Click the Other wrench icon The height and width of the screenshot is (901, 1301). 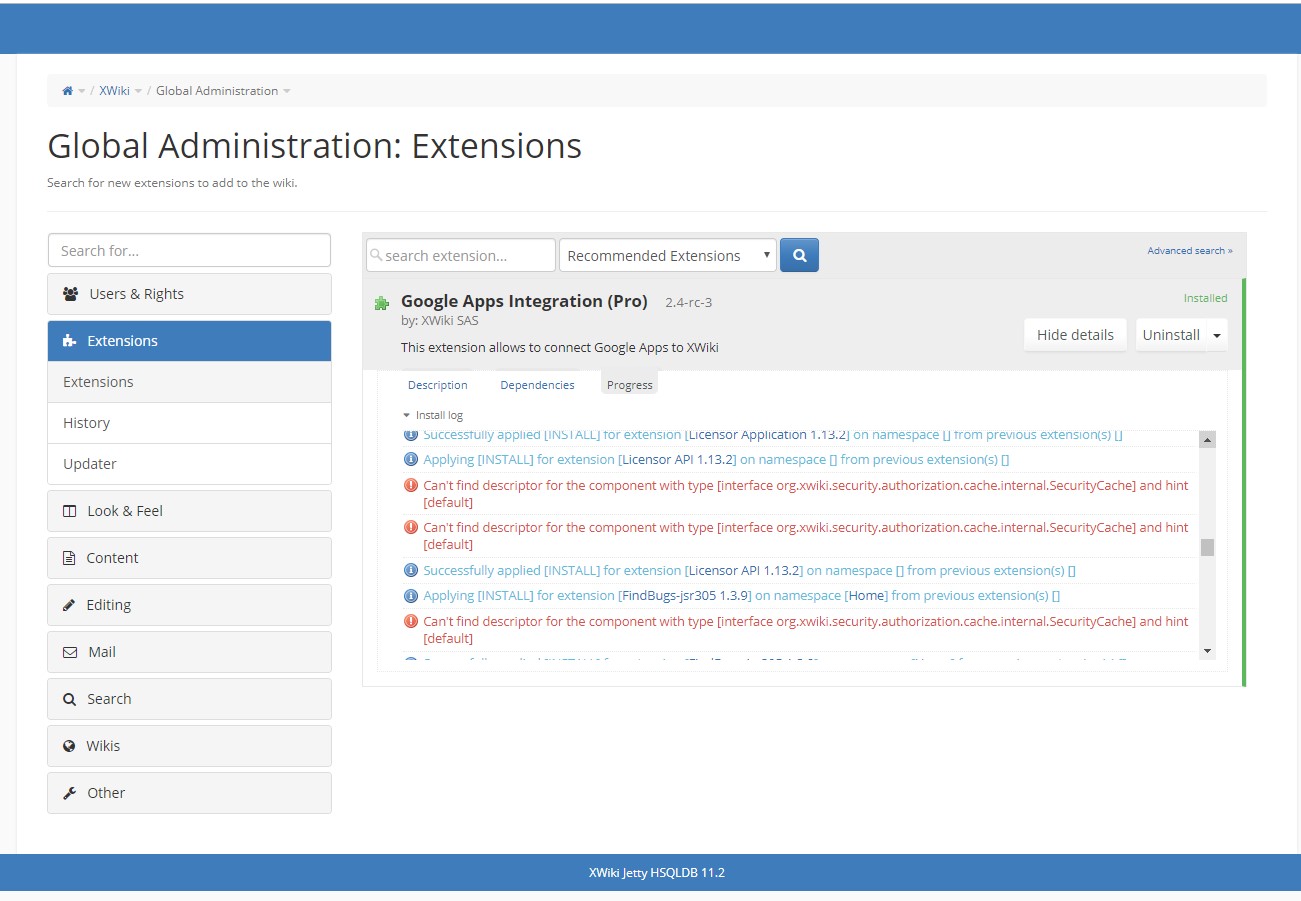pyautogui.click(x=70, y=792)
